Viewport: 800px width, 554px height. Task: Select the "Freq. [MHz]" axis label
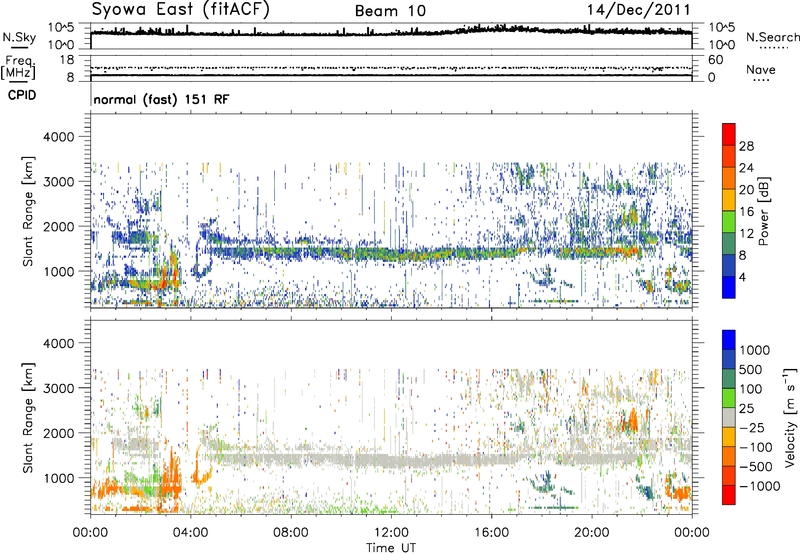click(x=18, y=68)
